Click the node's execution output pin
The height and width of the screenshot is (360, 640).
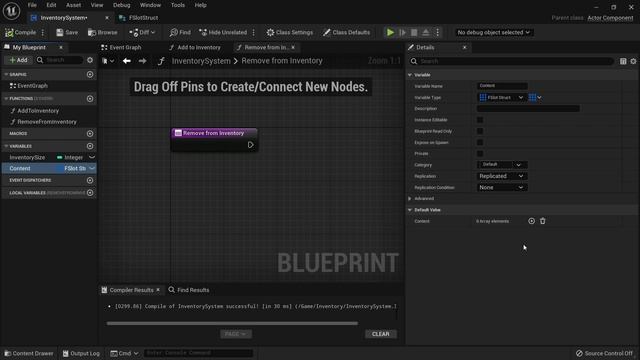[251, 144]
